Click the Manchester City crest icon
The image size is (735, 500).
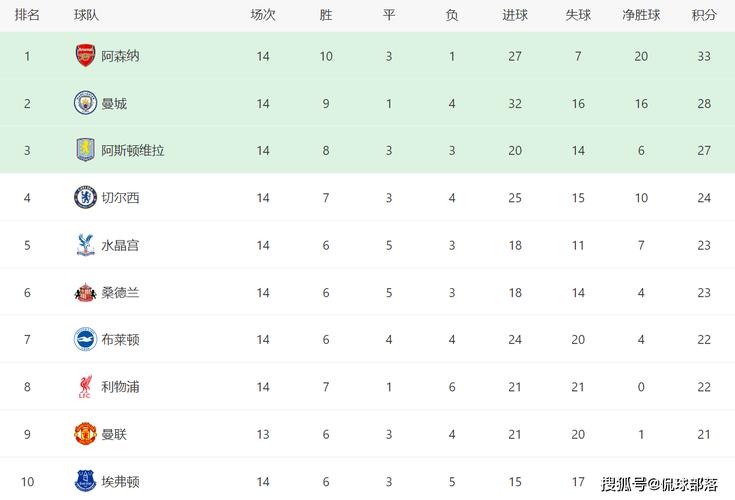[x=85, y=103]
